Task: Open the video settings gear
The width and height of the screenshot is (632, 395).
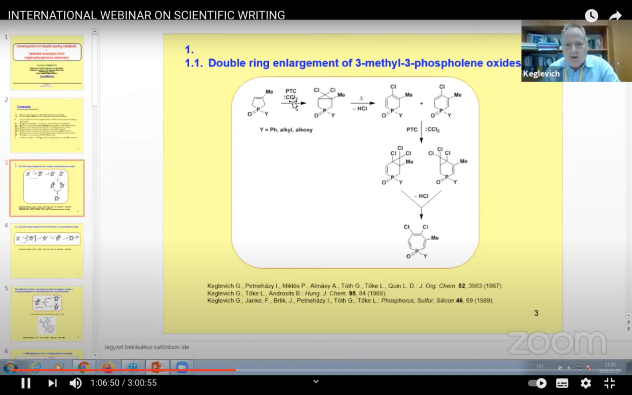Action: tap(586, 383)
